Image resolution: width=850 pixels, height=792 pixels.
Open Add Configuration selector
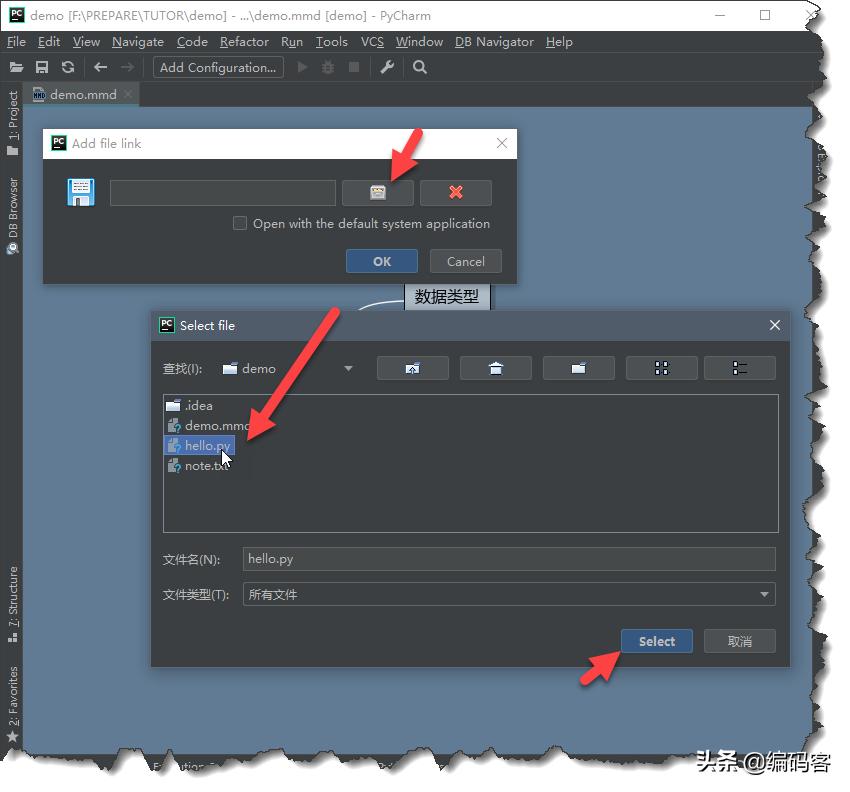pyautogui.click(x=218, y=67)
